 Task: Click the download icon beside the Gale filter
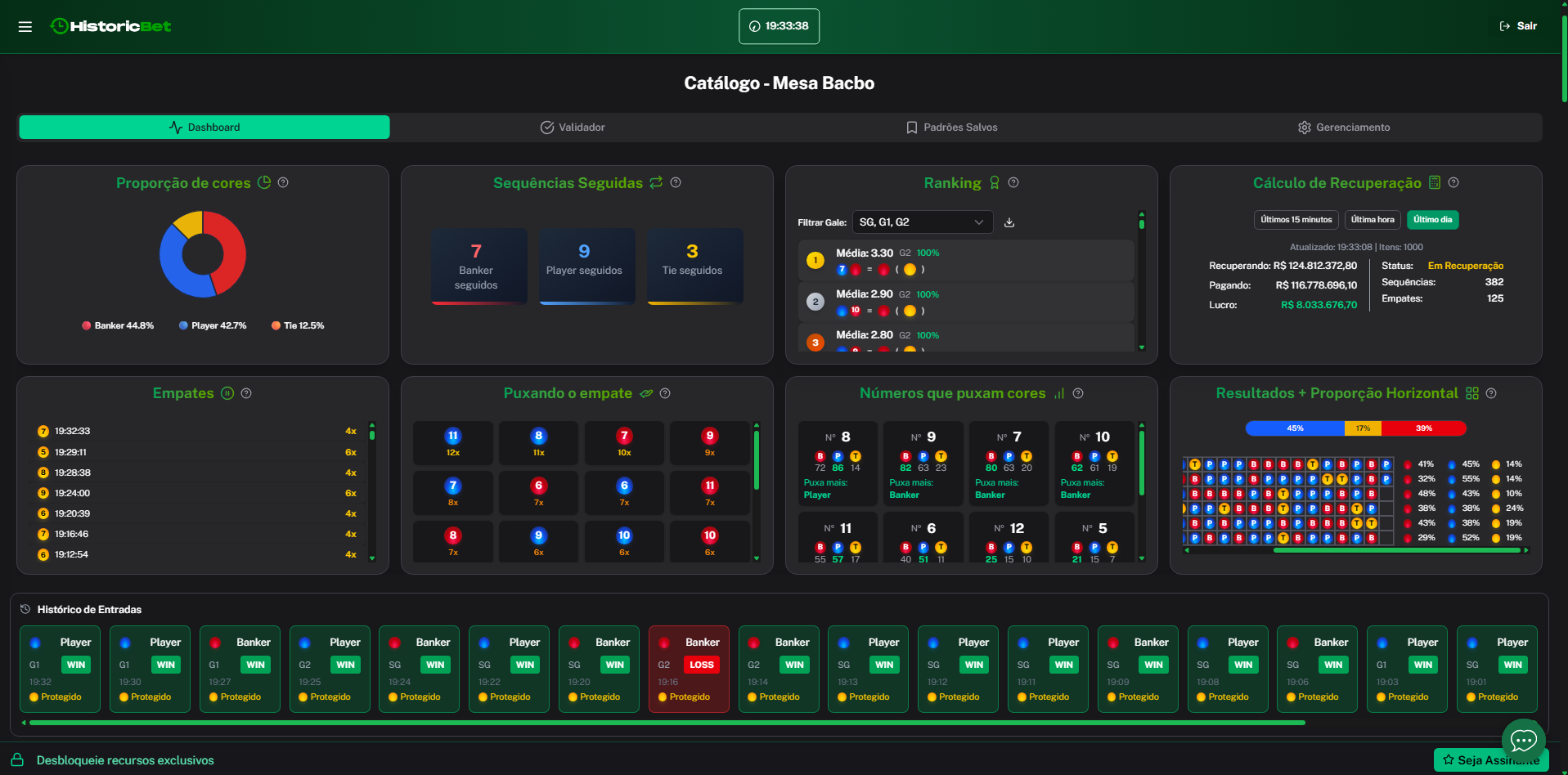1009,222
